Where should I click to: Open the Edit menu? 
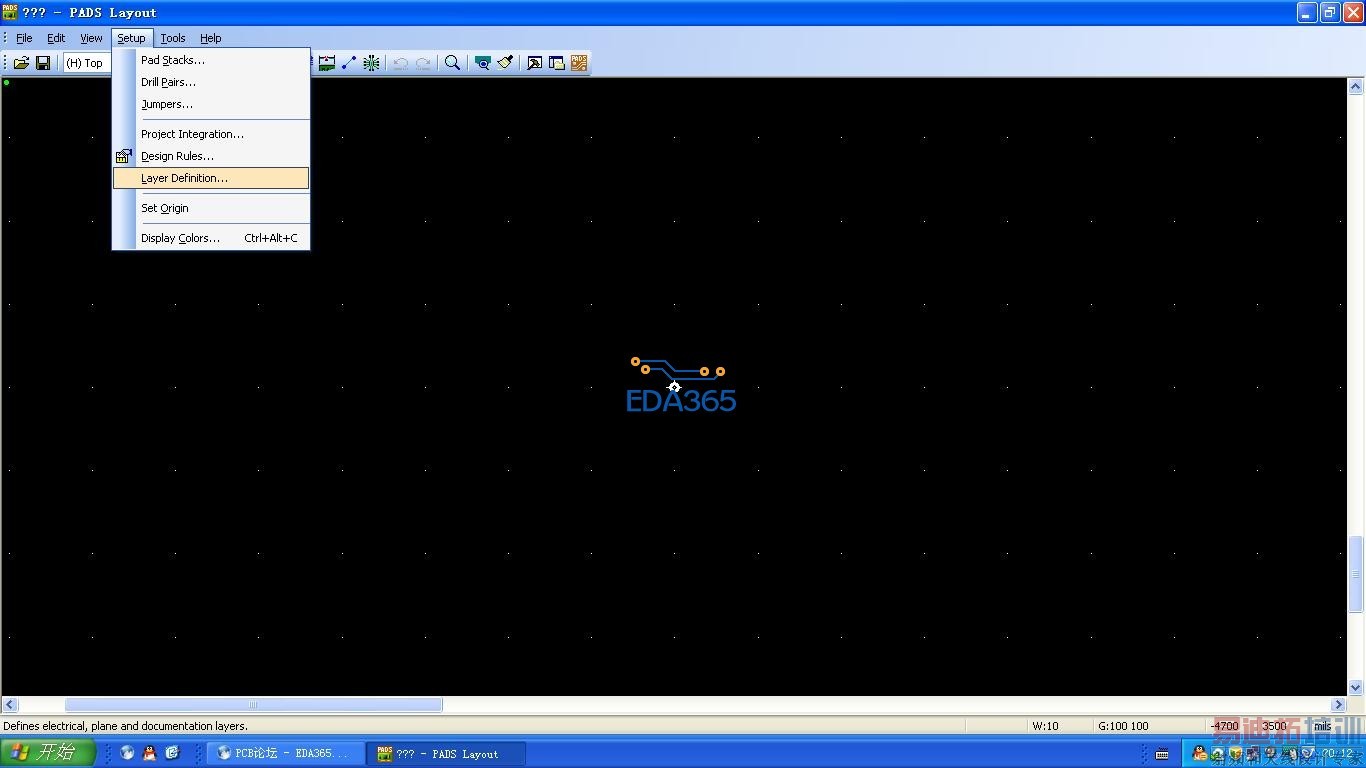[56, 38]
